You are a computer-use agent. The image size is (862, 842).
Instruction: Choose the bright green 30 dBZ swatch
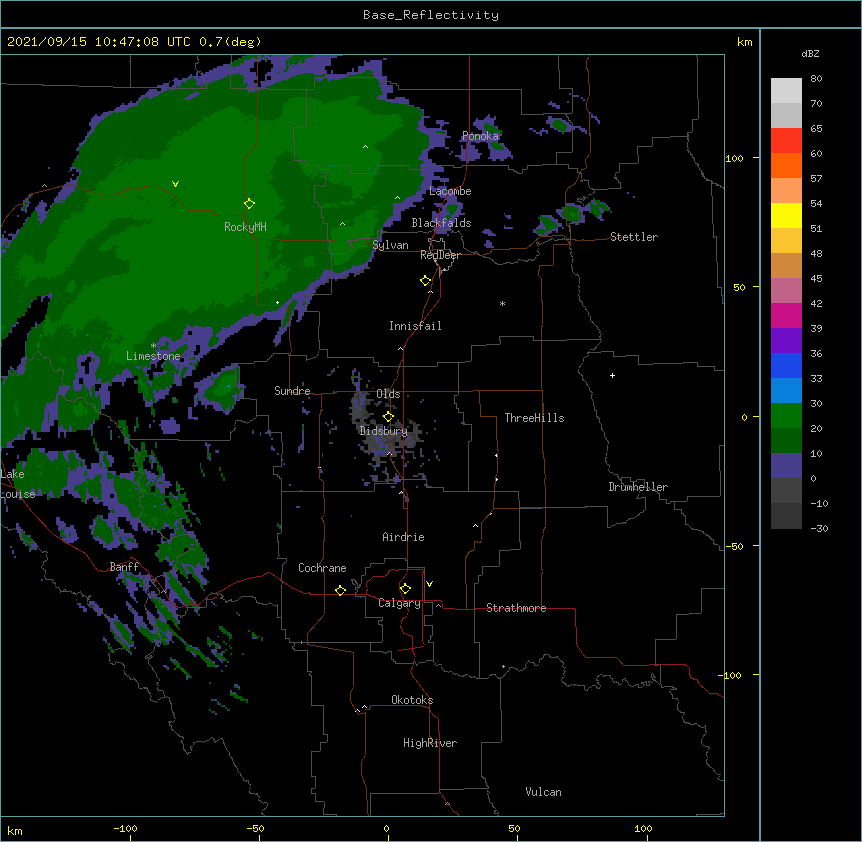click(x=786, y=416)
